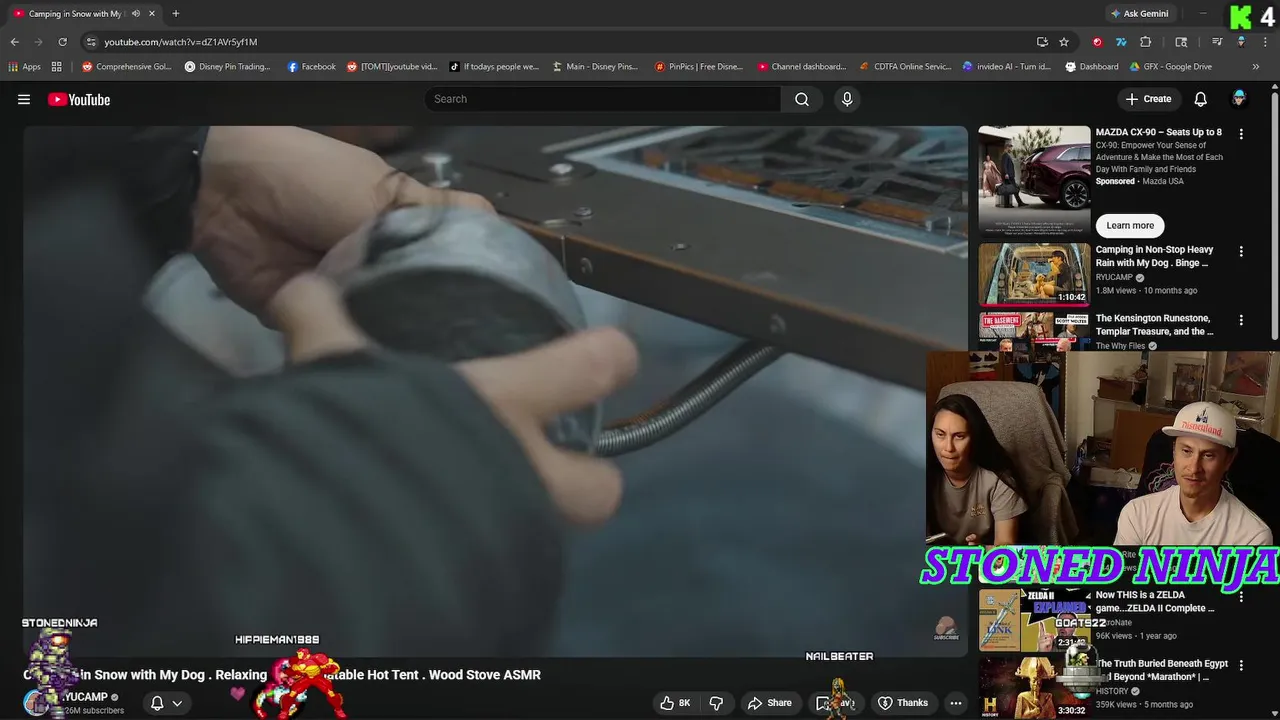This screenshot has height=720, width=1280.
Task: Expand the bookmarks overflow chevron
Action: (1257, 67)
